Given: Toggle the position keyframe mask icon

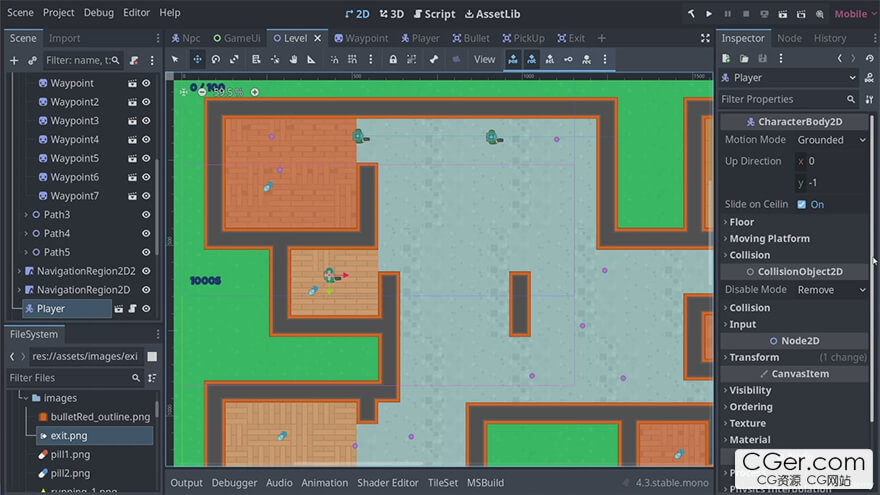Looking at the screenshot, I should (x=513, y=59).
